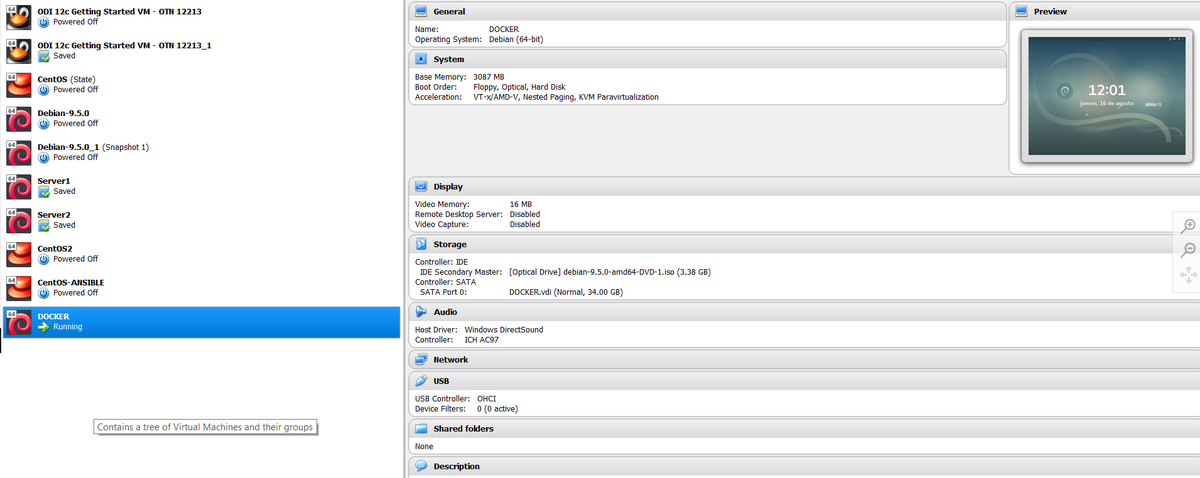
Task: Click the Operating System Debian (64-bit) text
Action: [516, 39]
